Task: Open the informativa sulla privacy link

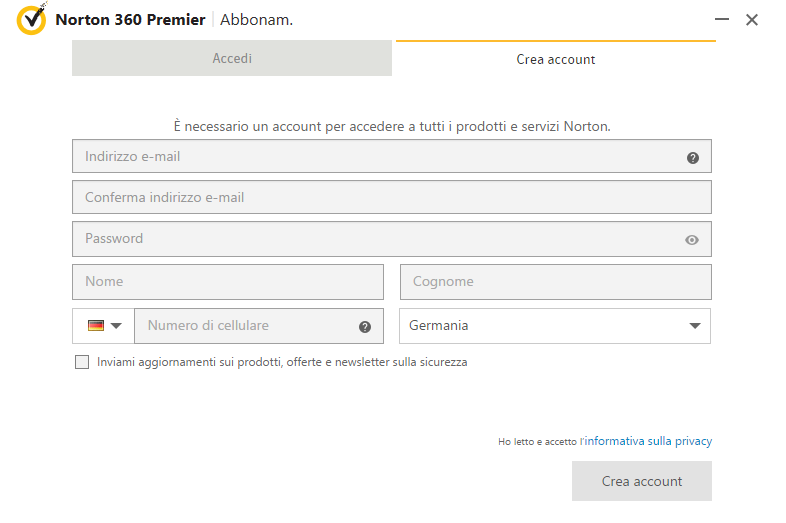Action: pyautogui.click(x=648, y=441)
